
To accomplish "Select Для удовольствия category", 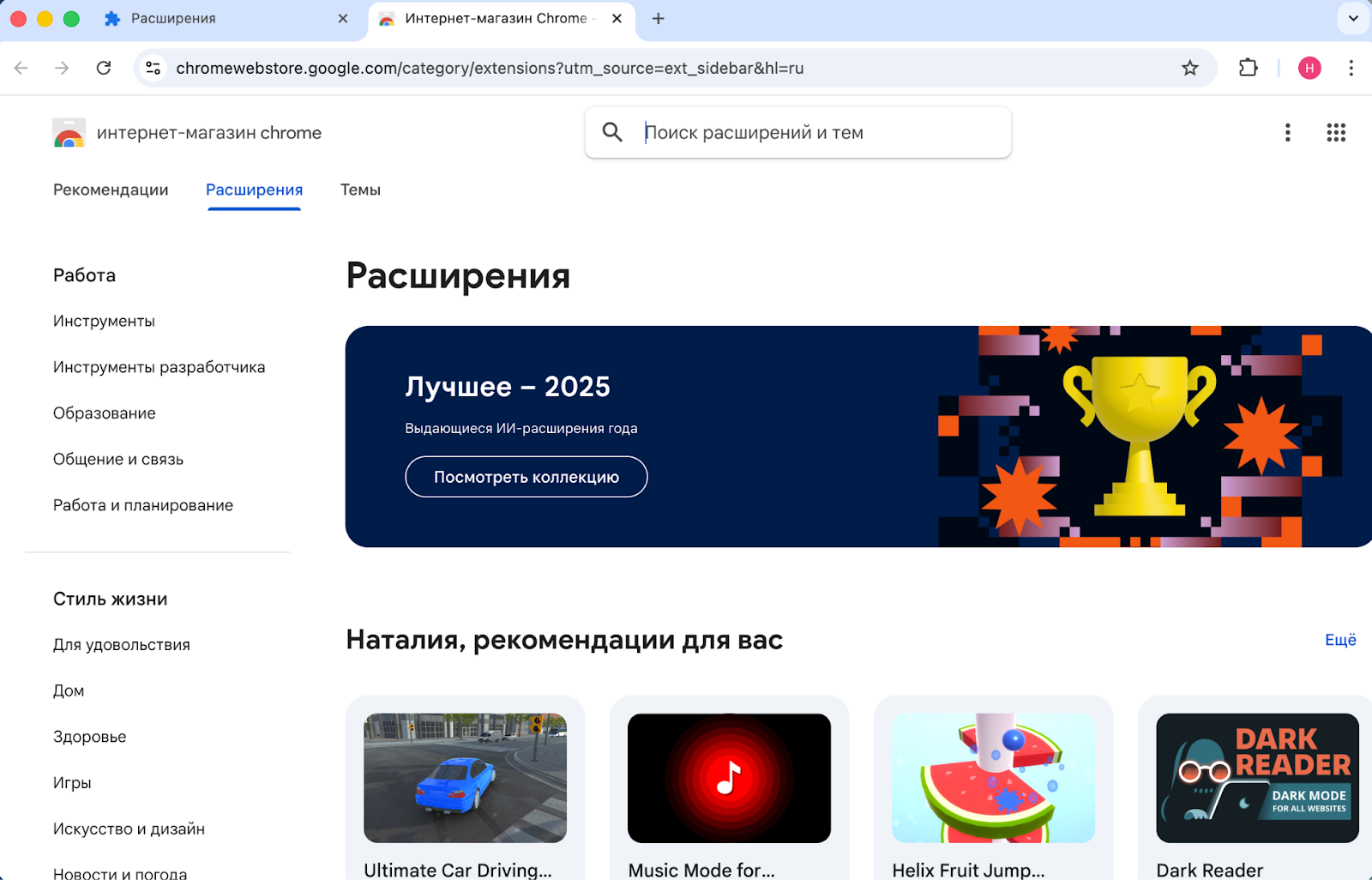I will coord(122,645).
